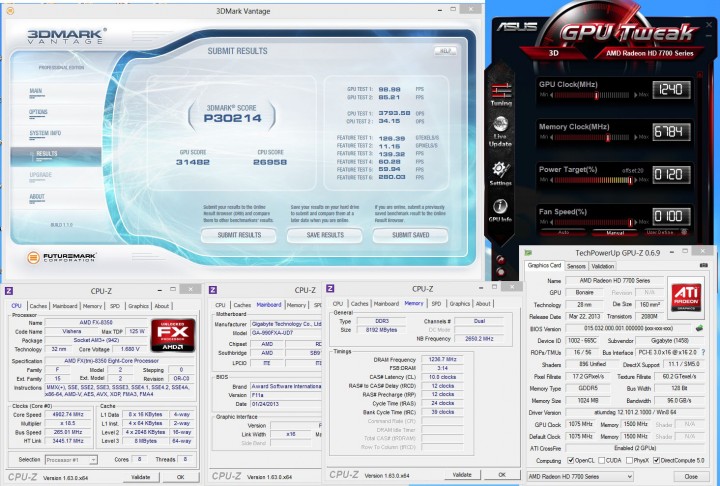Image resolution: width=720 pixels, height=486 pixels.
Task: Adjust the Power Target slider handle
Action: (x=630, y=180)
